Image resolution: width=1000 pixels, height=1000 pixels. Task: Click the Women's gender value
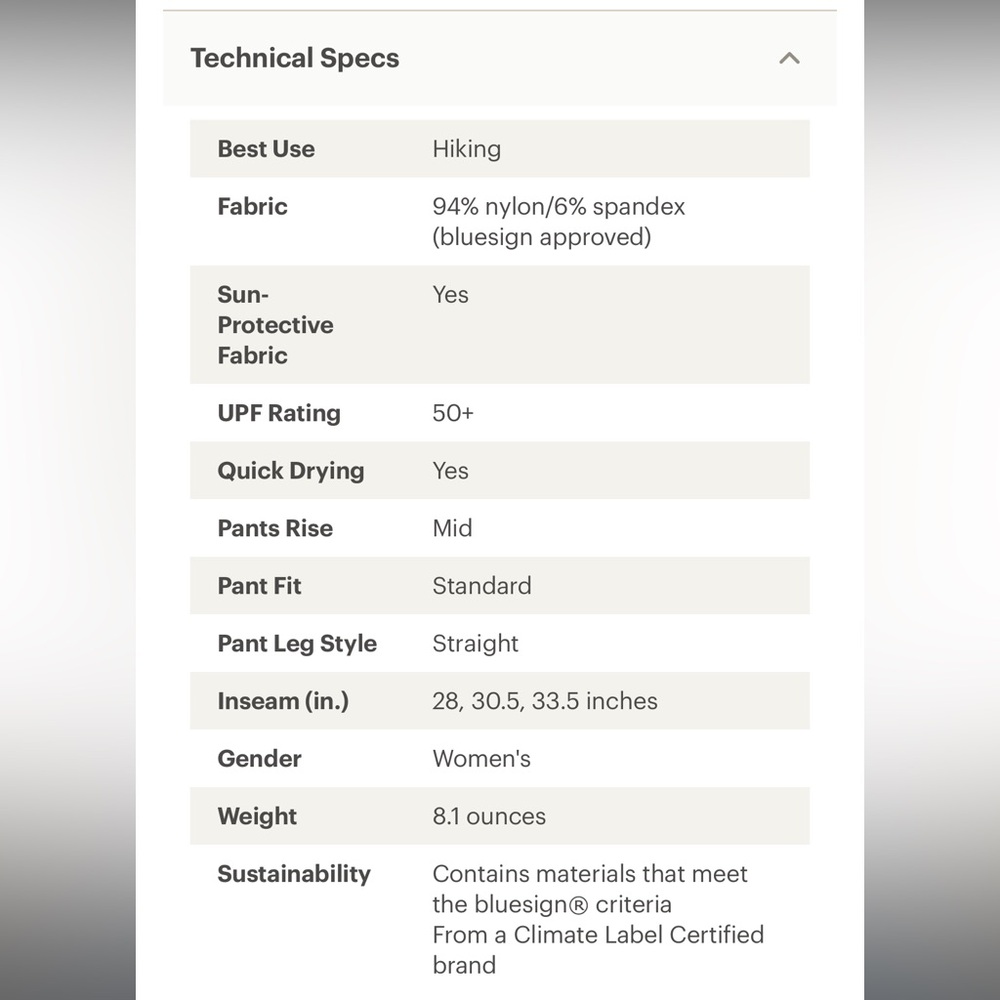(482, 758)
